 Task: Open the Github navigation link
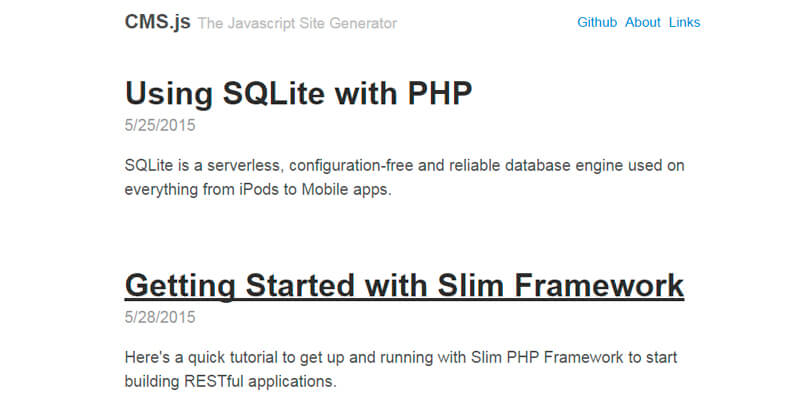[597, 22]
